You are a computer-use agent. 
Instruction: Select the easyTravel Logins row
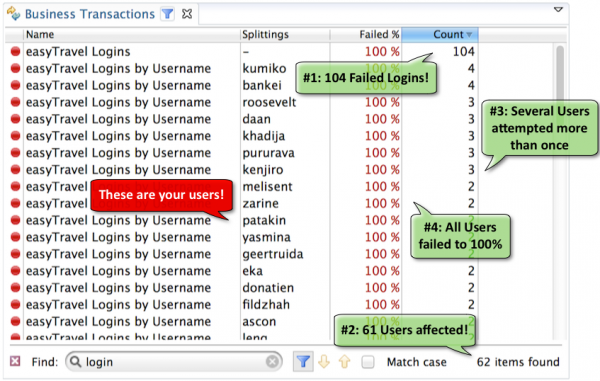pos(243,51)
